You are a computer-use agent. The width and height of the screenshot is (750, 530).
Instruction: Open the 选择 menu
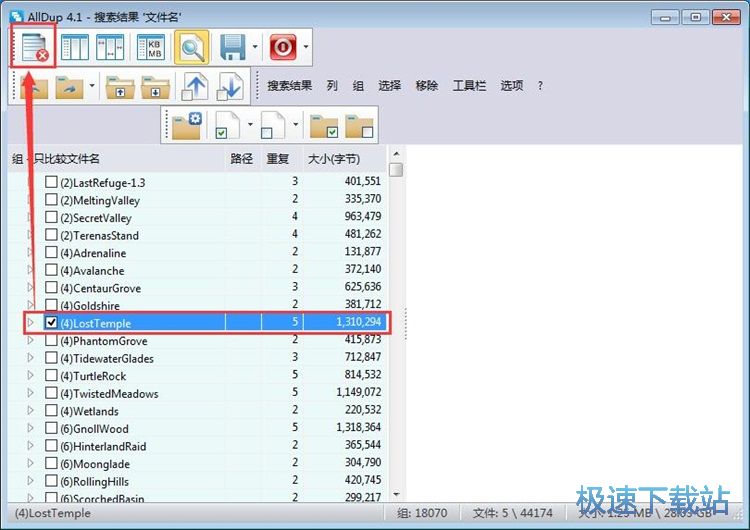pos(390,86)
